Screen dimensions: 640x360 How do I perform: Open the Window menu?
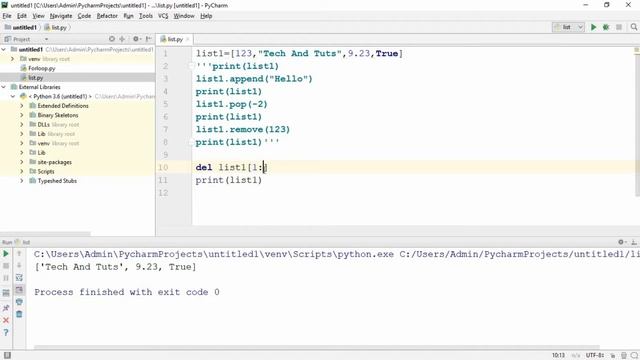[184, 16]
